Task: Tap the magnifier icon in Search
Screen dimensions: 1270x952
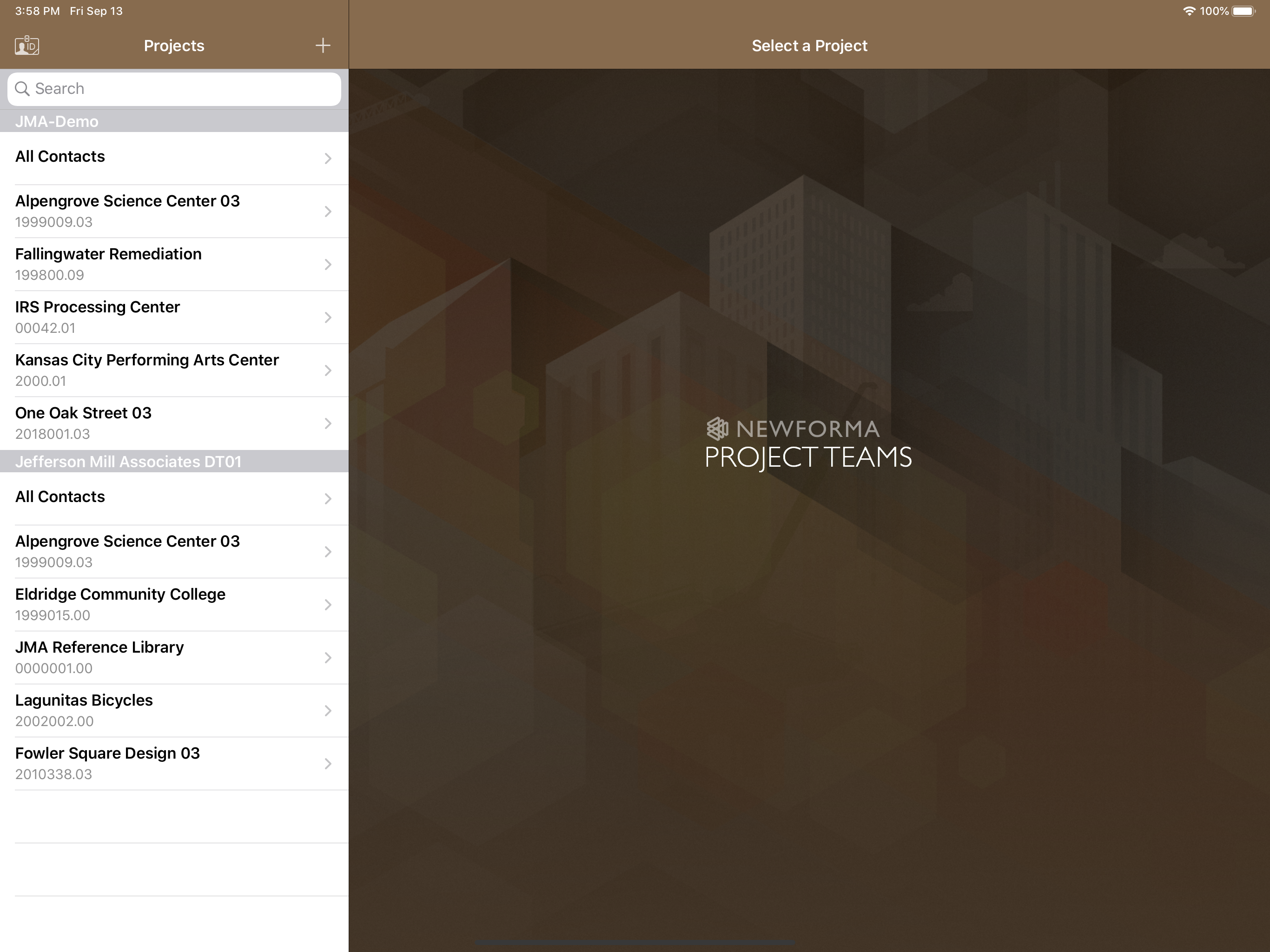Action: click(x=22, y=88)
